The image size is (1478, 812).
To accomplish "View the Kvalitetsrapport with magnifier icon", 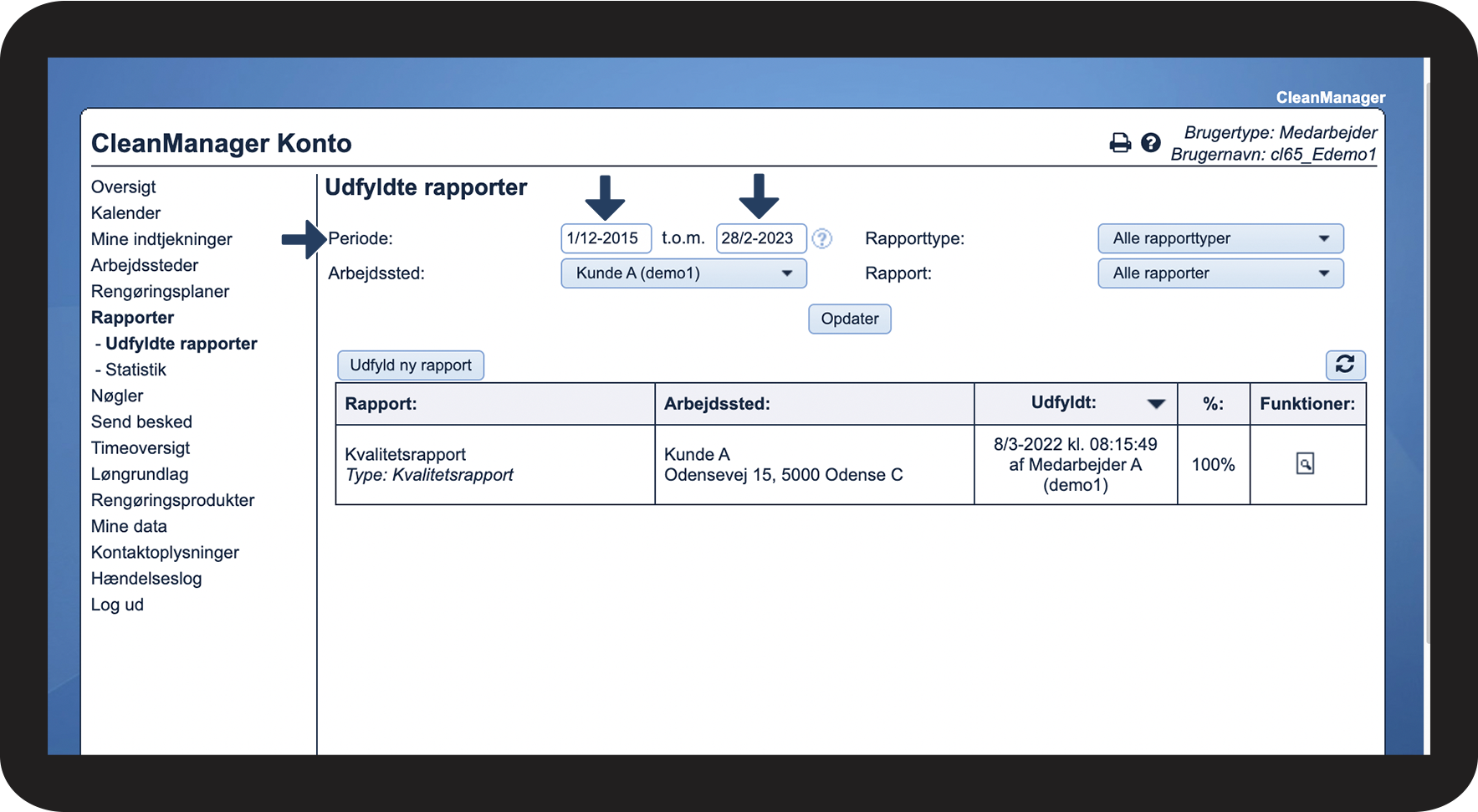I will 1305,463.
